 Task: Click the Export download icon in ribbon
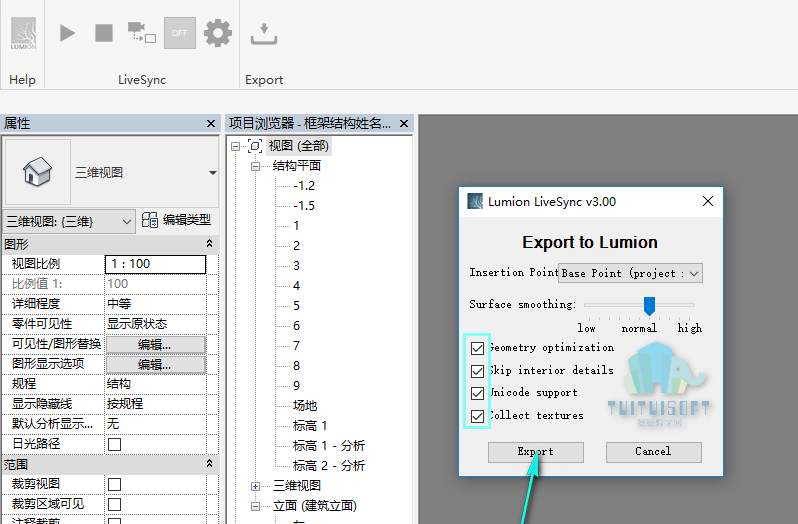(264, 34)
